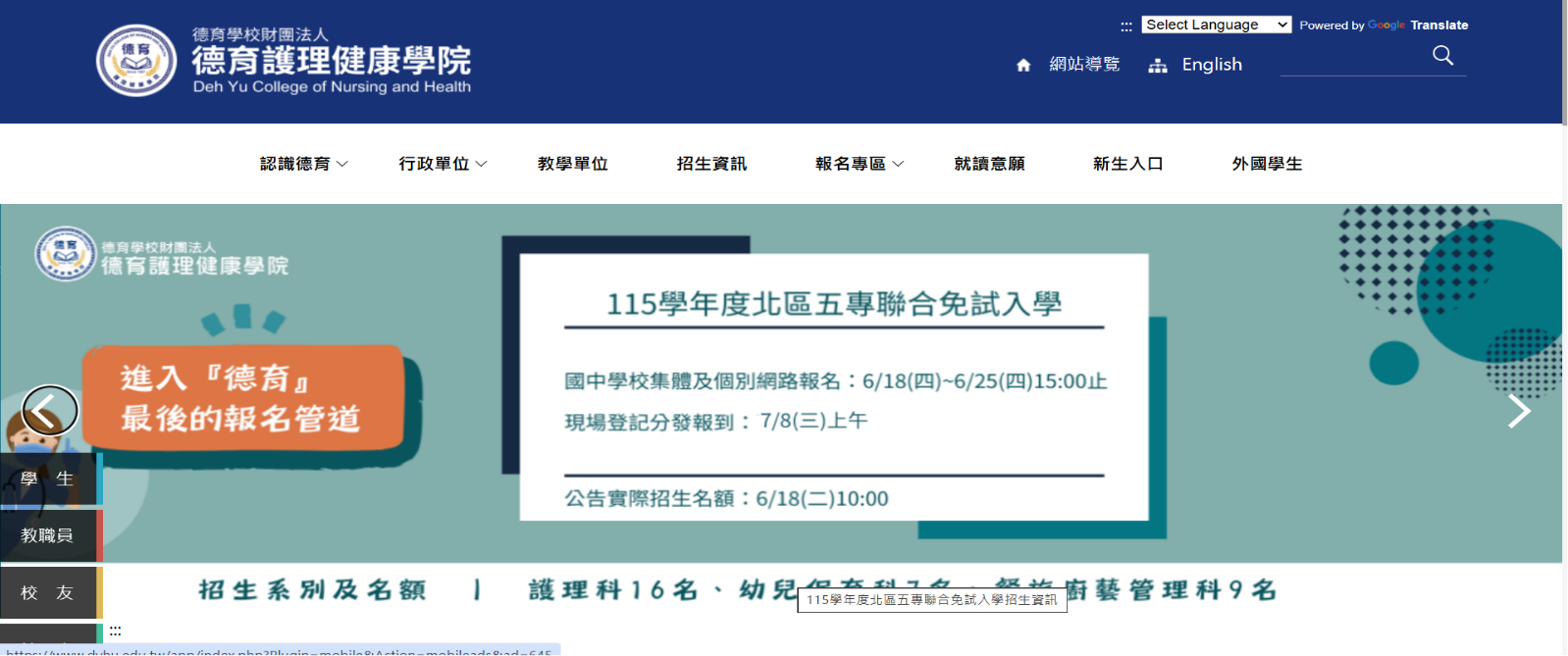Image resolution: width=1568 pixels, height=656 pixels.
Task: Click the small logo inside banner
Action: click(x=65, y=254)
